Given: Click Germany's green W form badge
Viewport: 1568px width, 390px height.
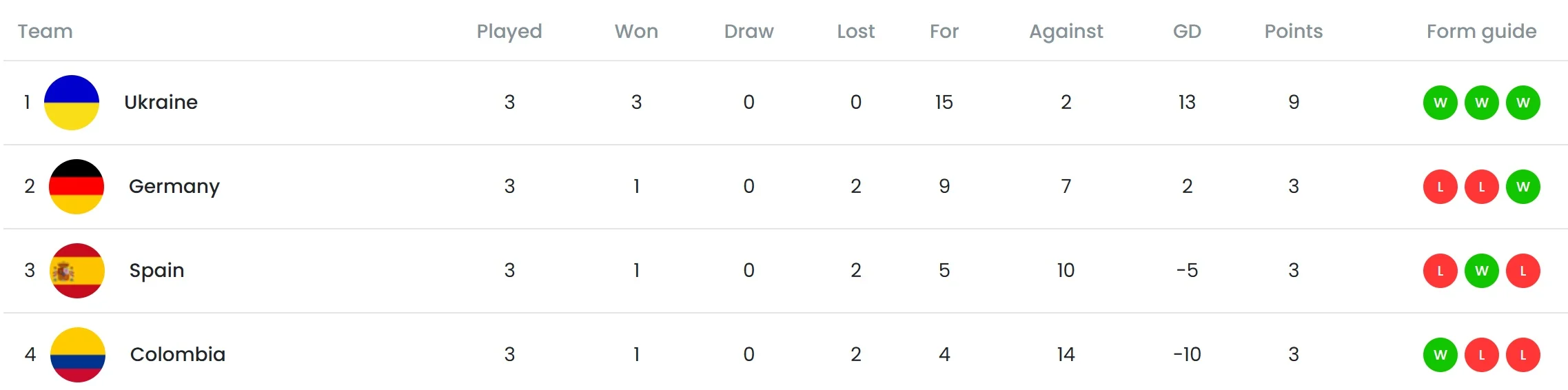Looking at the screenshot, I should tap(1523, 187).
